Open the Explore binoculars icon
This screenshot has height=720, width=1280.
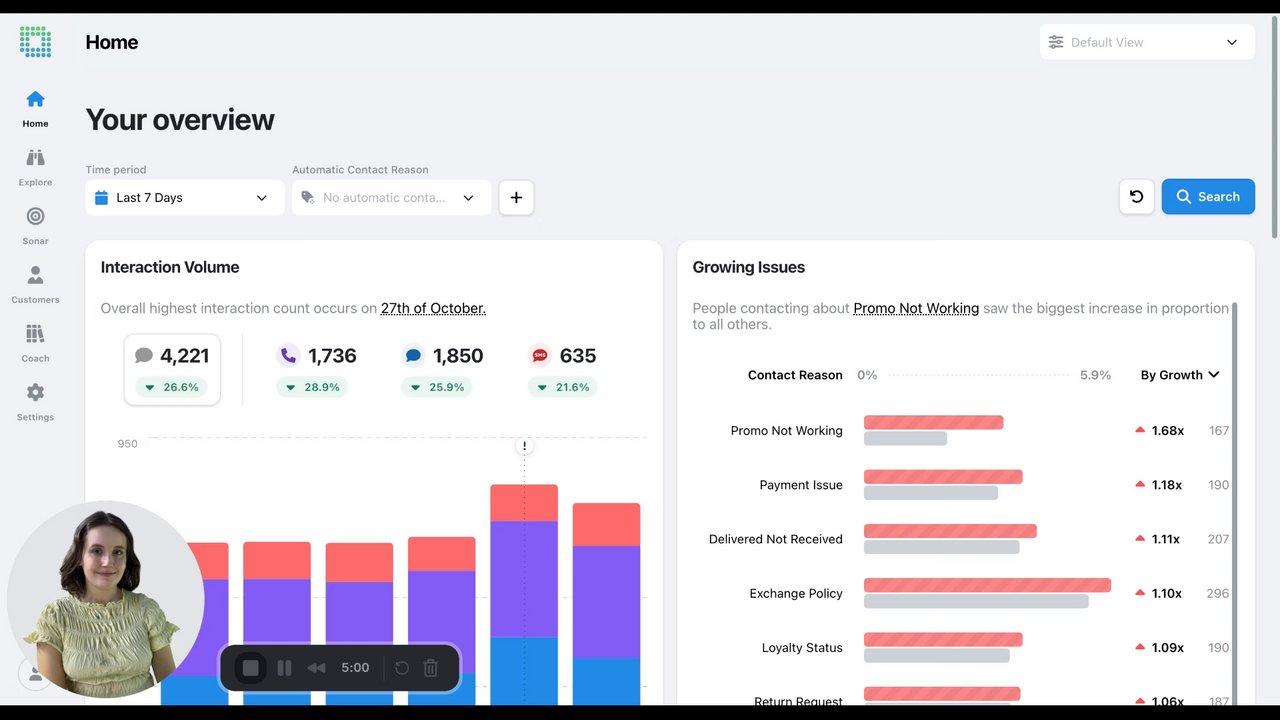point(35,158)
